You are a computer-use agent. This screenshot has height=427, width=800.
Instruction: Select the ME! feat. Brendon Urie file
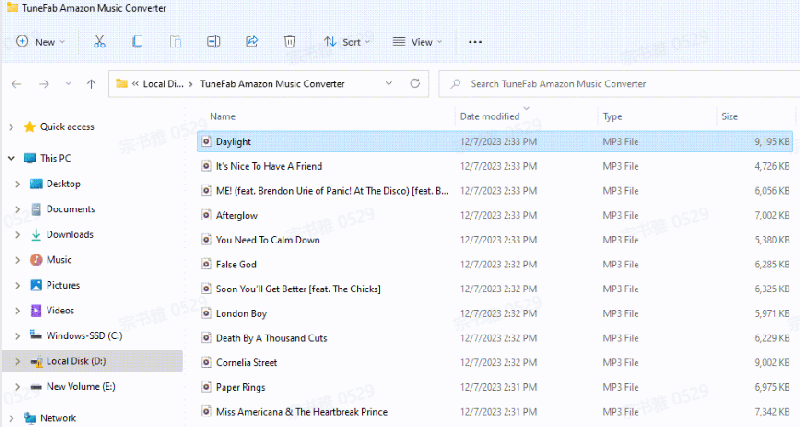495,190
